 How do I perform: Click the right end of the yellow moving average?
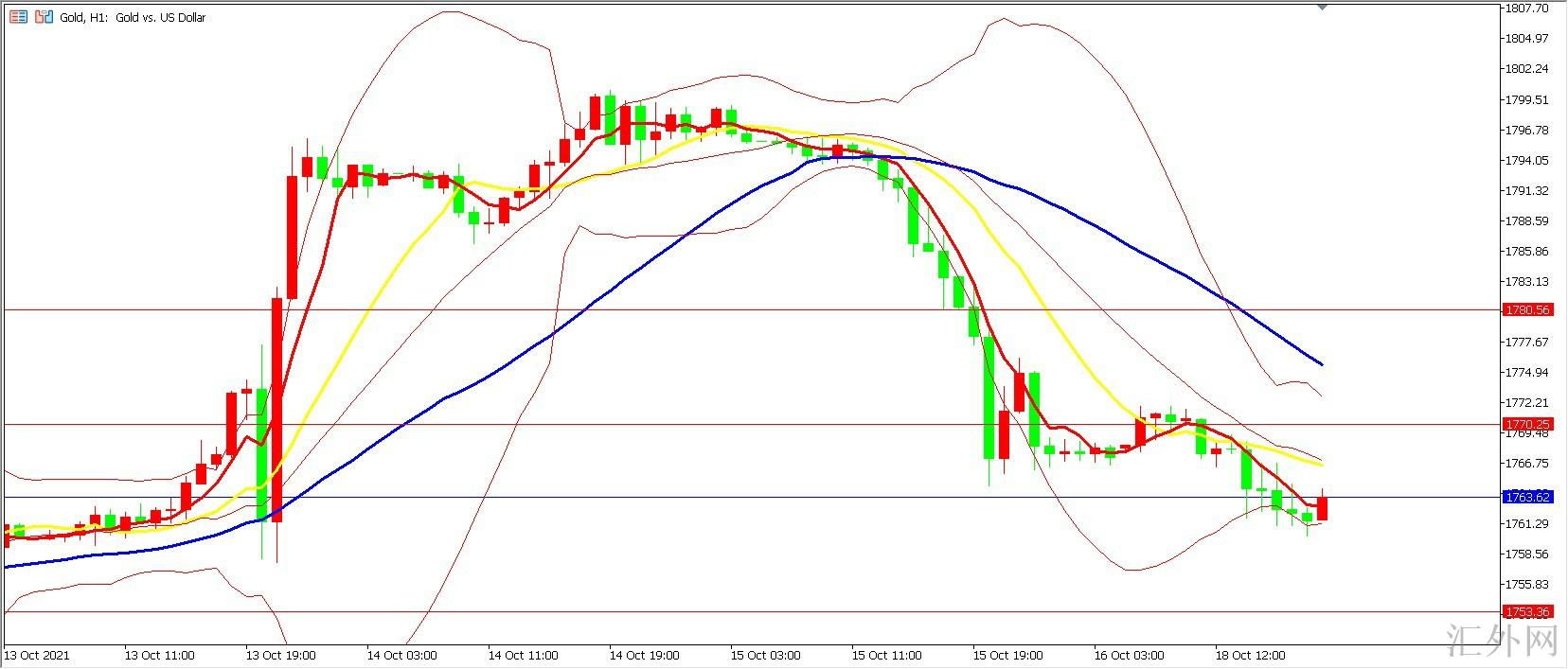(1320, 464)
